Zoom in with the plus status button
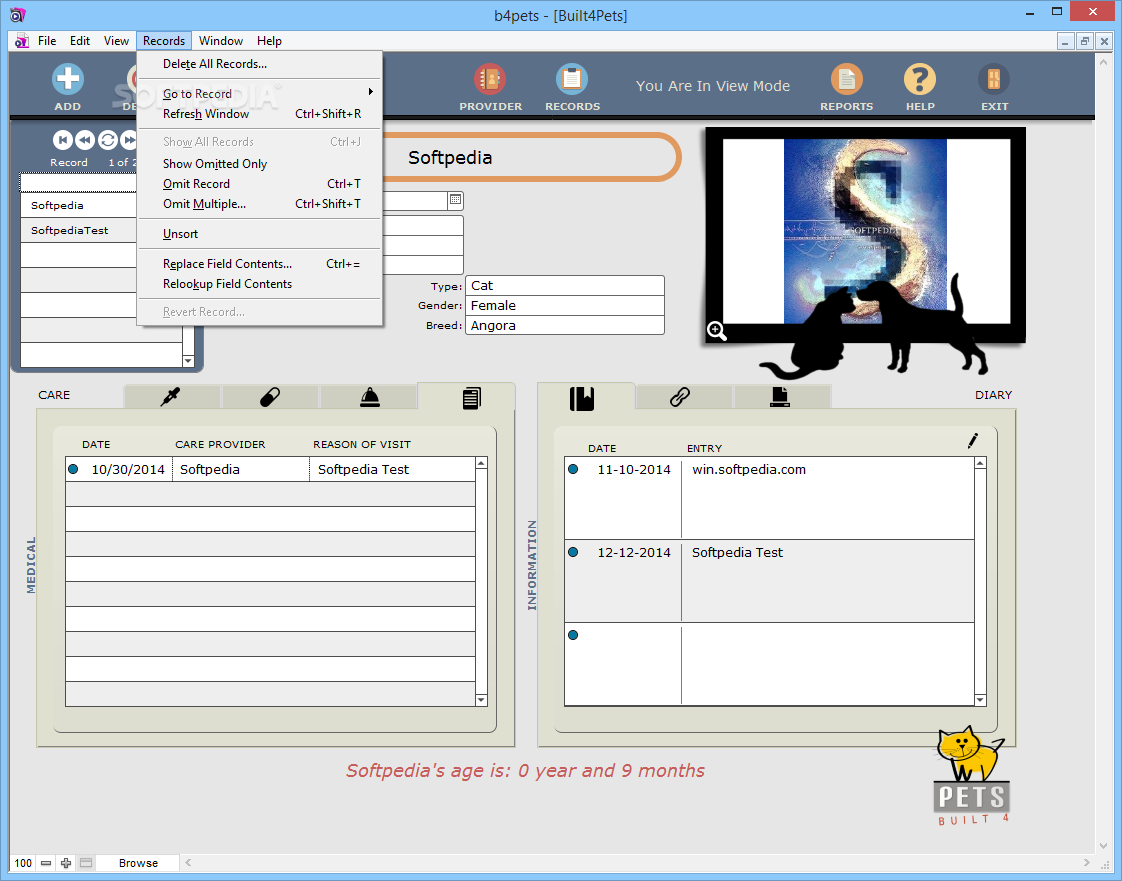Screen dimensions: 1122x881 click(66, 863)
